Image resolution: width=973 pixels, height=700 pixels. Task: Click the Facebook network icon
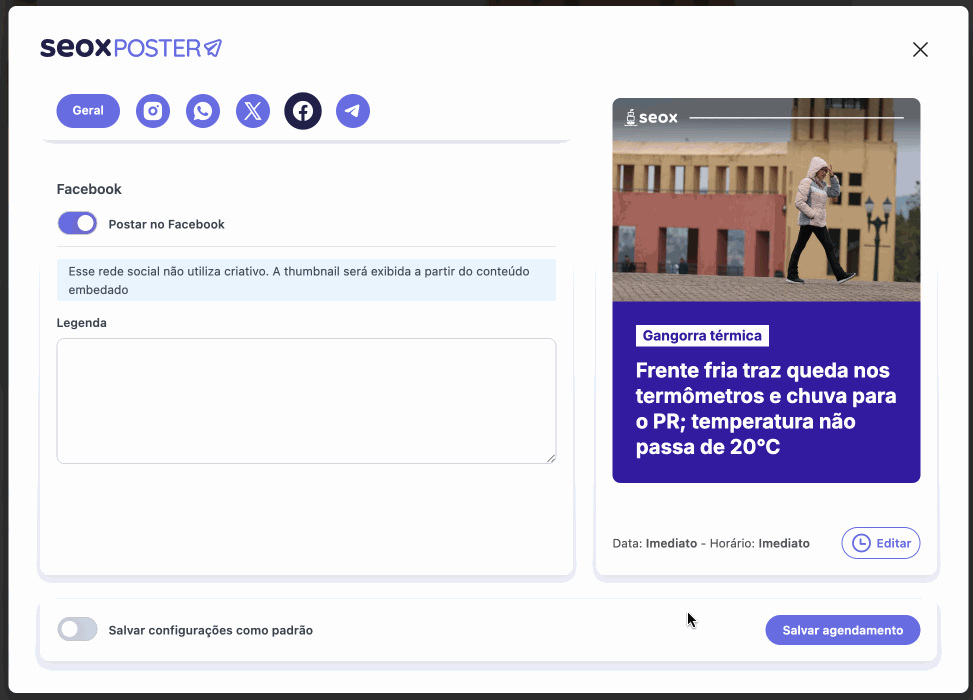(x=303, y=111)
